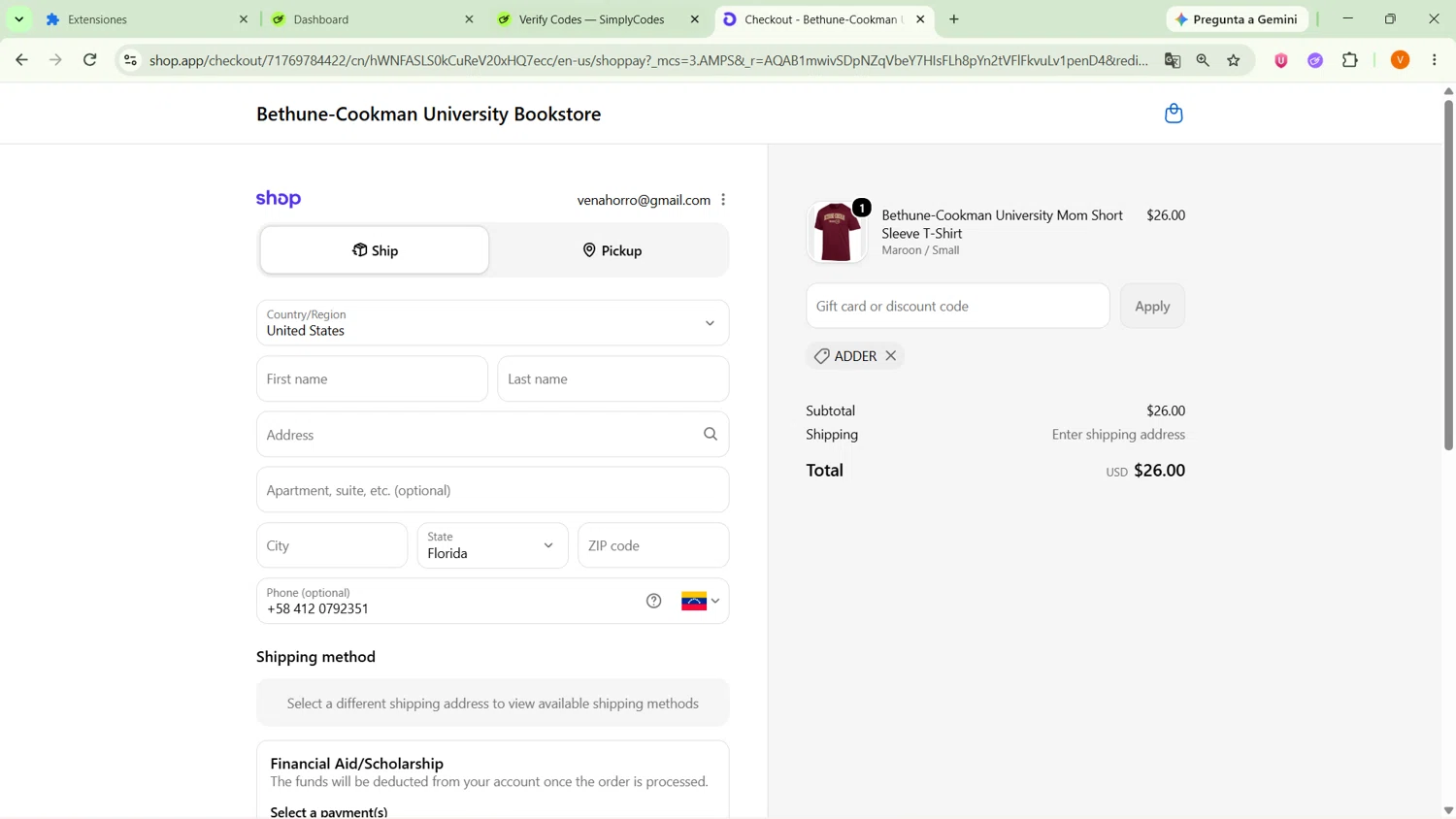Expand the State dropdown
The width and height of the screenshot is (1456, 819).
(x=493, y=545)
